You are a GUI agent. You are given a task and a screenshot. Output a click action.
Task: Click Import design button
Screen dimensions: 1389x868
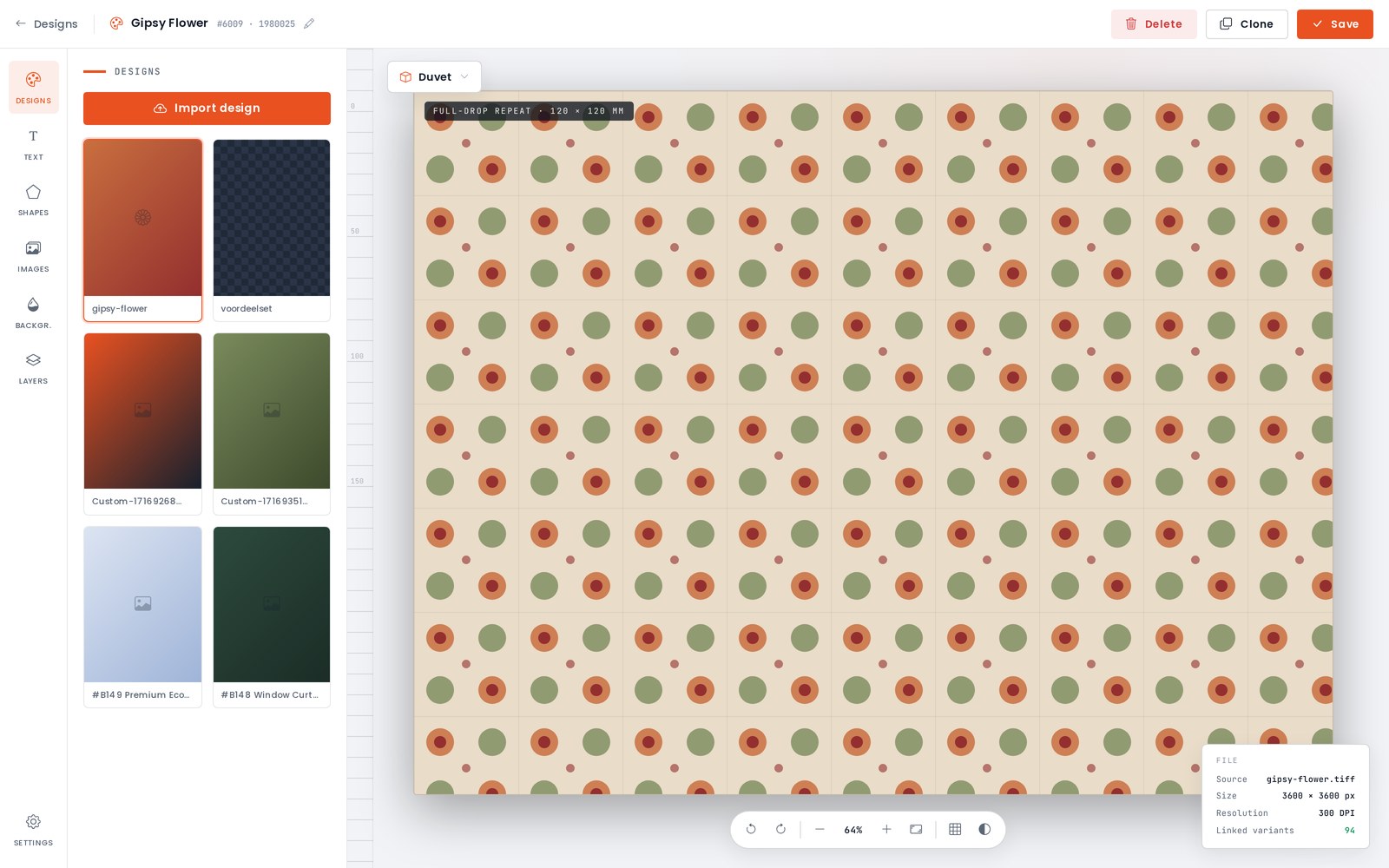(207, 108)
